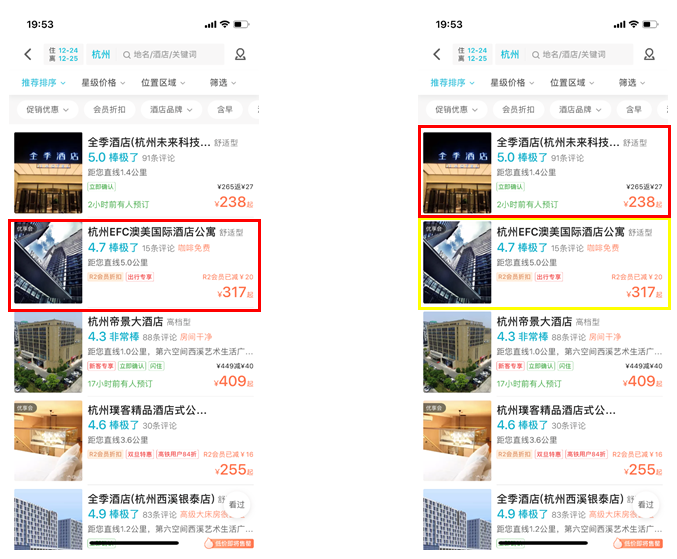The width and height of the screenshot is (677, 559).
Task: Expand 促销优惠 chip on left screen
Action: (47, 110)
